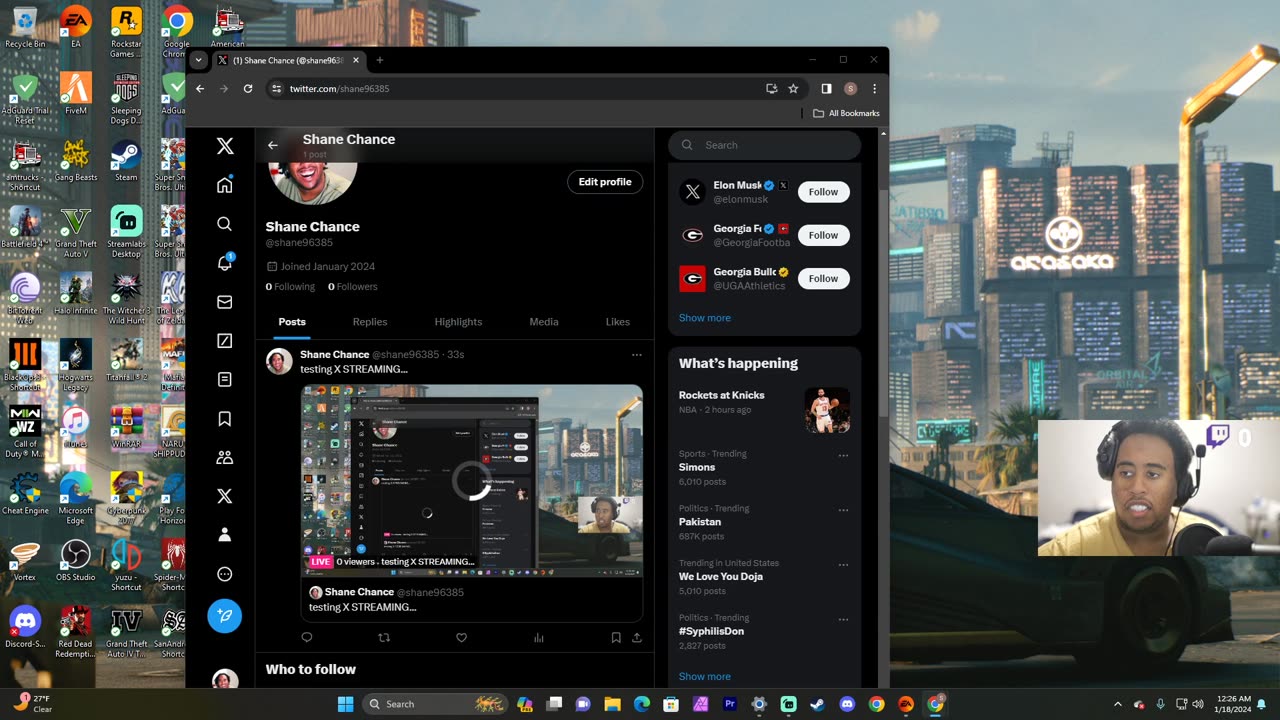This screenshot has height=720, width=1280.
Task: Open Discord from the taskbar
Action: 847,704
